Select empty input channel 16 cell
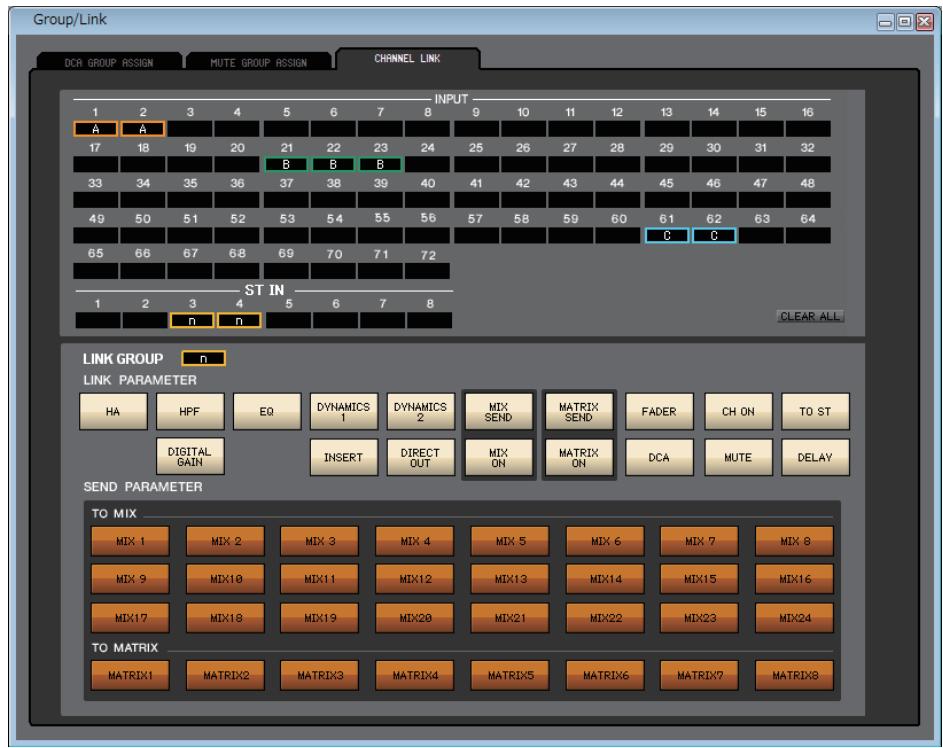The image size is (943, 748). pyautogui.click(x=808, y=129)
